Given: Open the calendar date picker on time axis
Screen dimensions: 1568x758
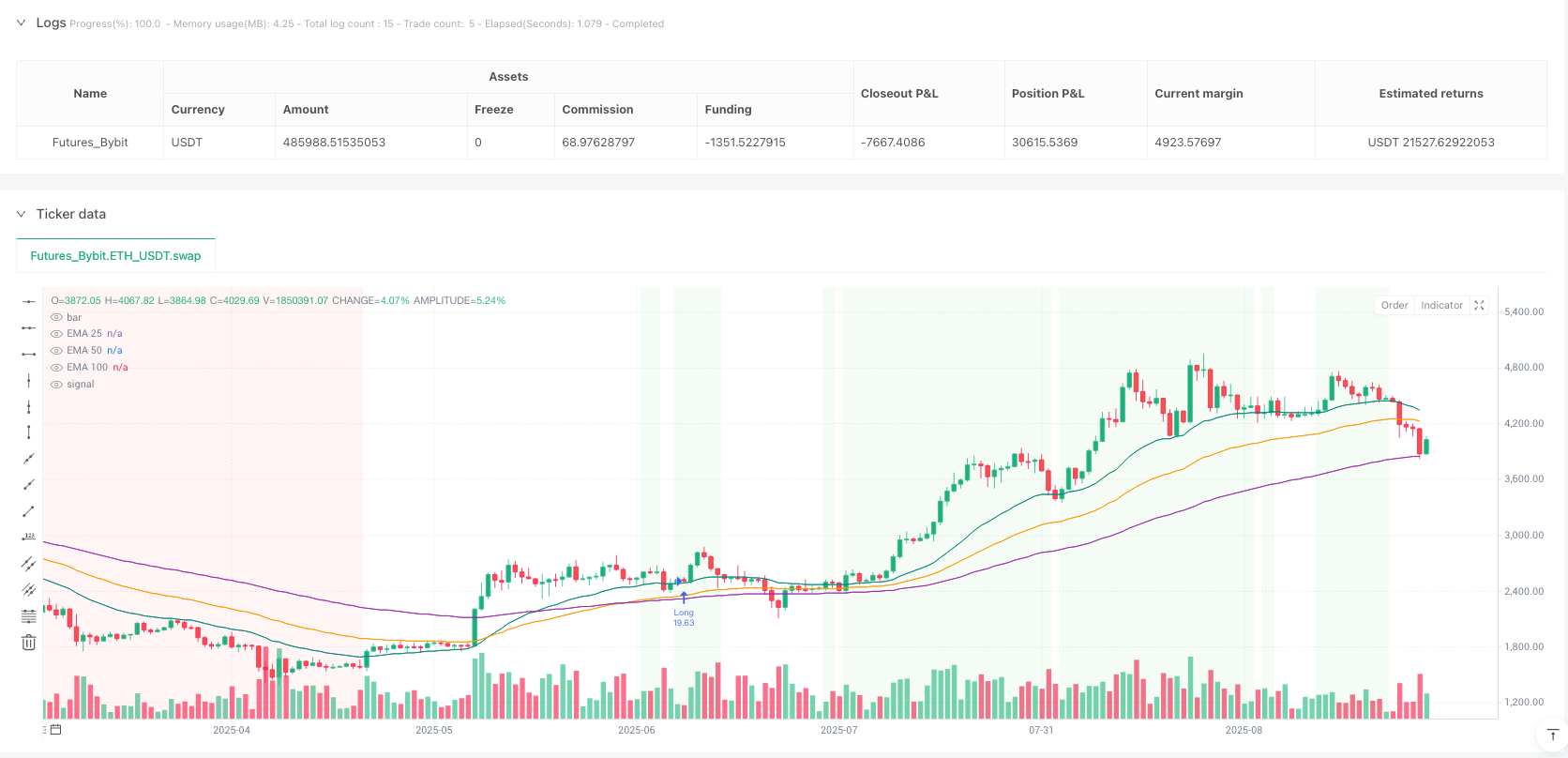Looking at the screenshot, I should (x=55, y=730).
